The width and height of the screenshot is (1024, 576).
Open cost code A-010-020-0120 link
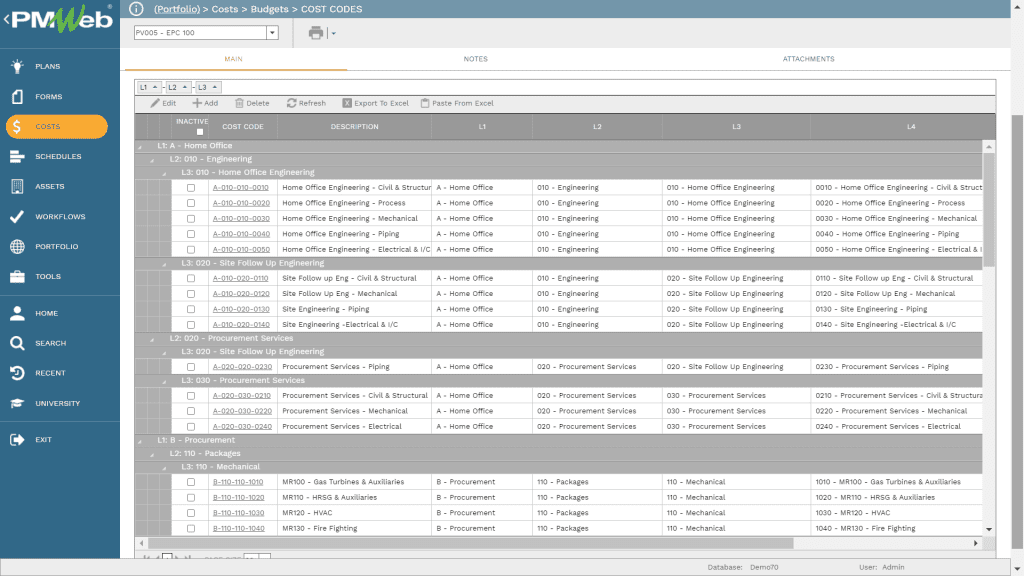click(x=241, y=294)
